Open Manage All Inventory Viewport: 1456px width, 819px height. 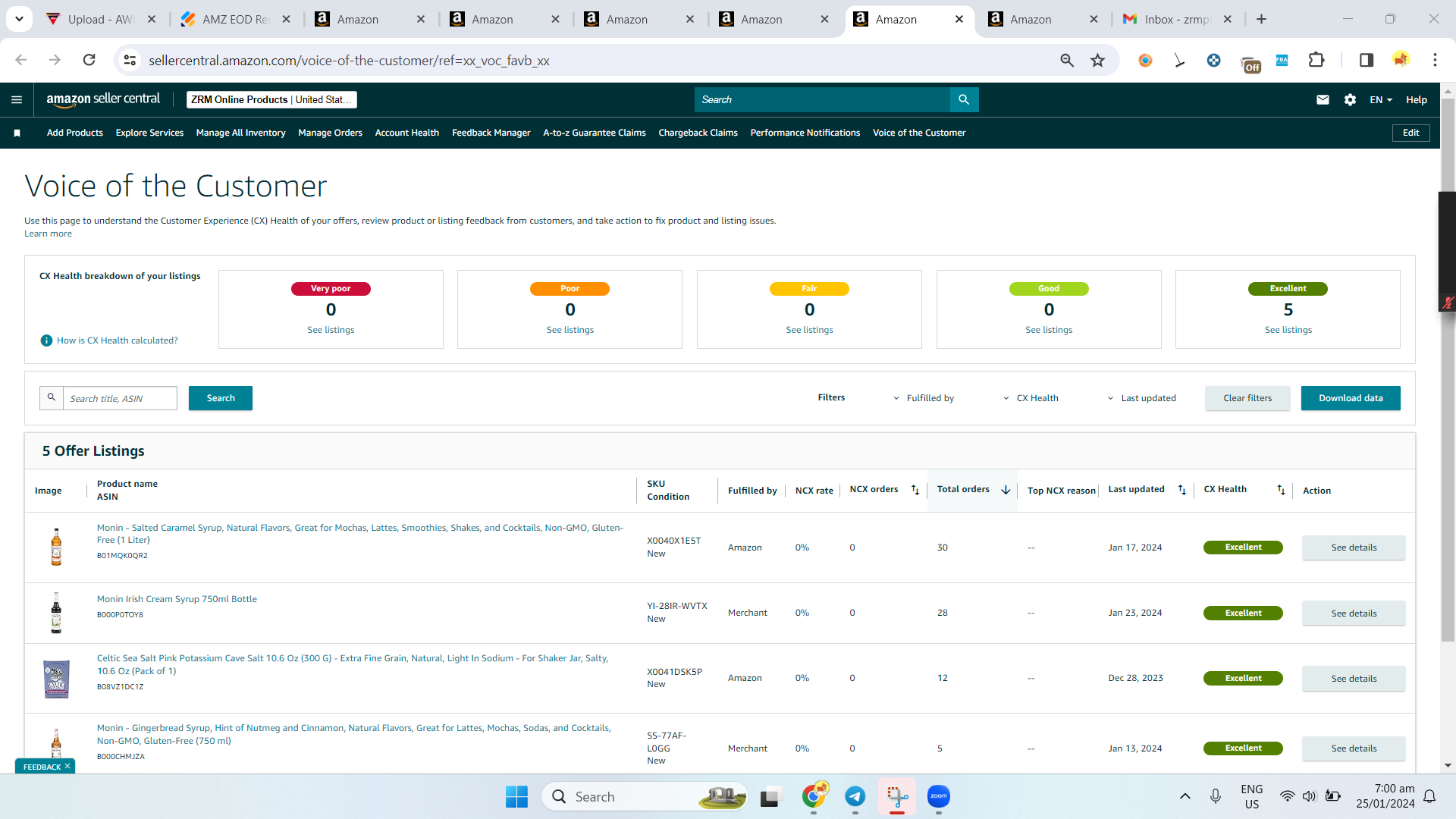(241, 133)
